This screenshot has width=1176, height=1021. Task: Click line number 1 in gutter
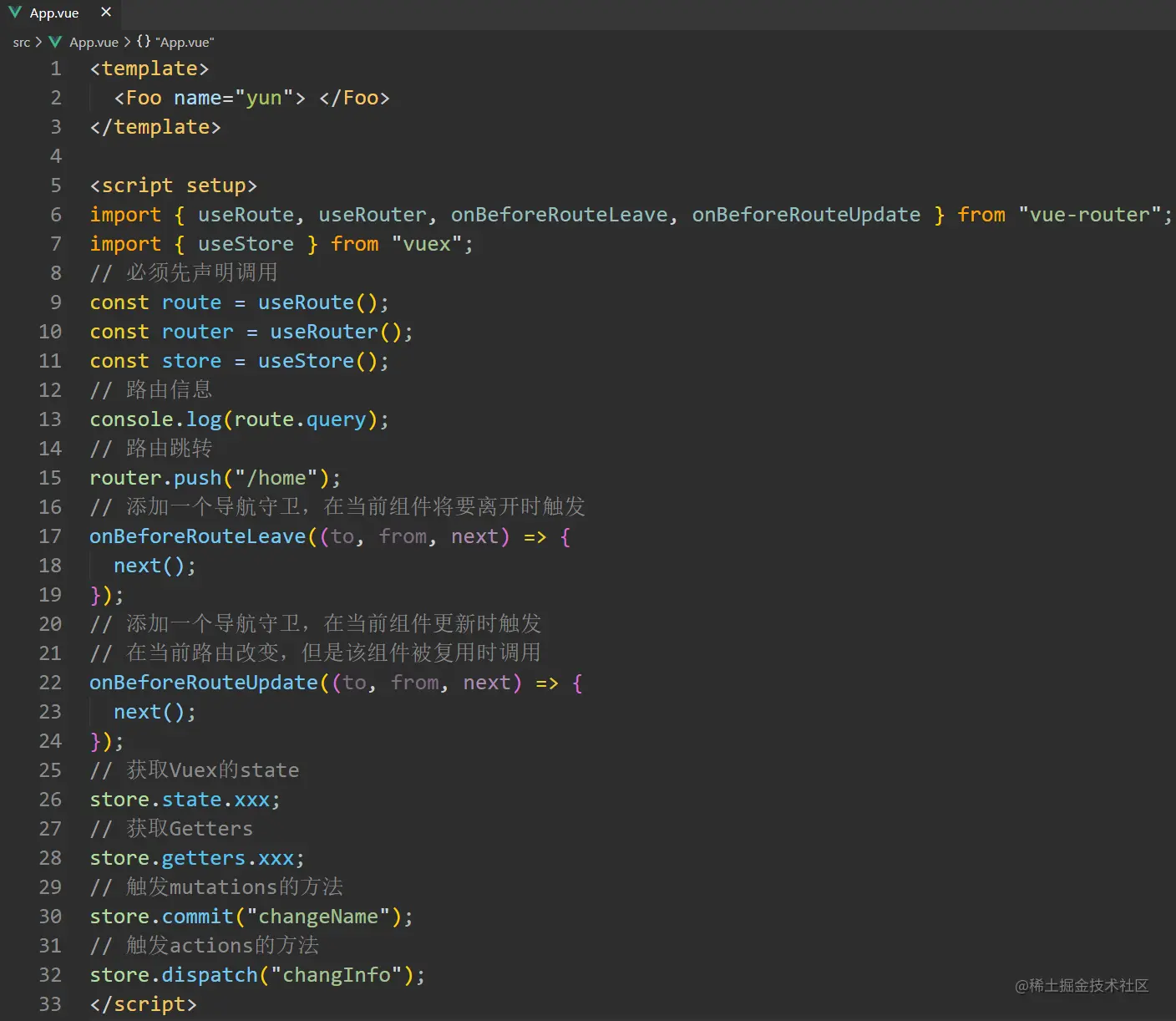[x=56, y=69]
